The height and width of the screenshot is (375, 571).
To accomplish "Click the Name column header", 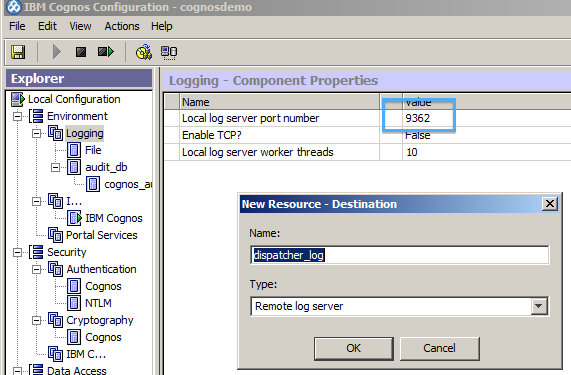I will (x=279, y=102).
